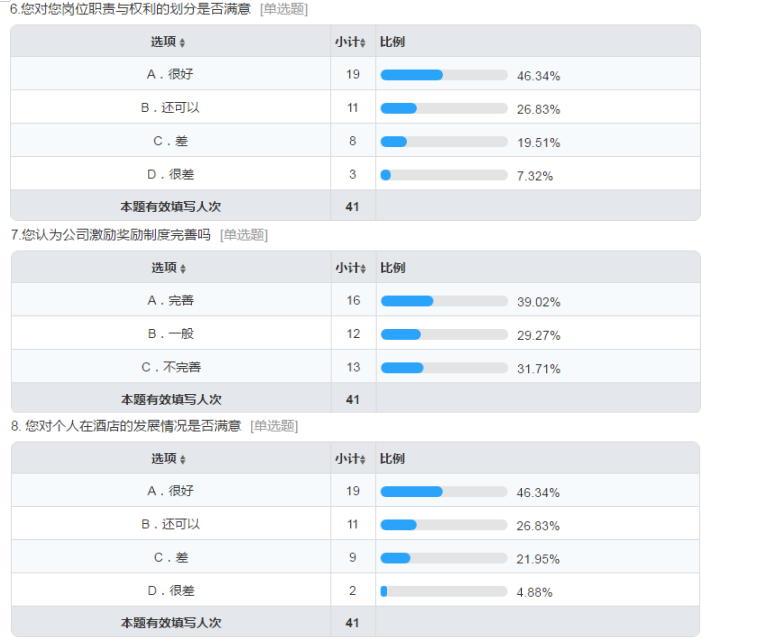Click row C.不完善 in question 7
The width and height of the screenshot is (769, 643).
[x=356, y=367]
